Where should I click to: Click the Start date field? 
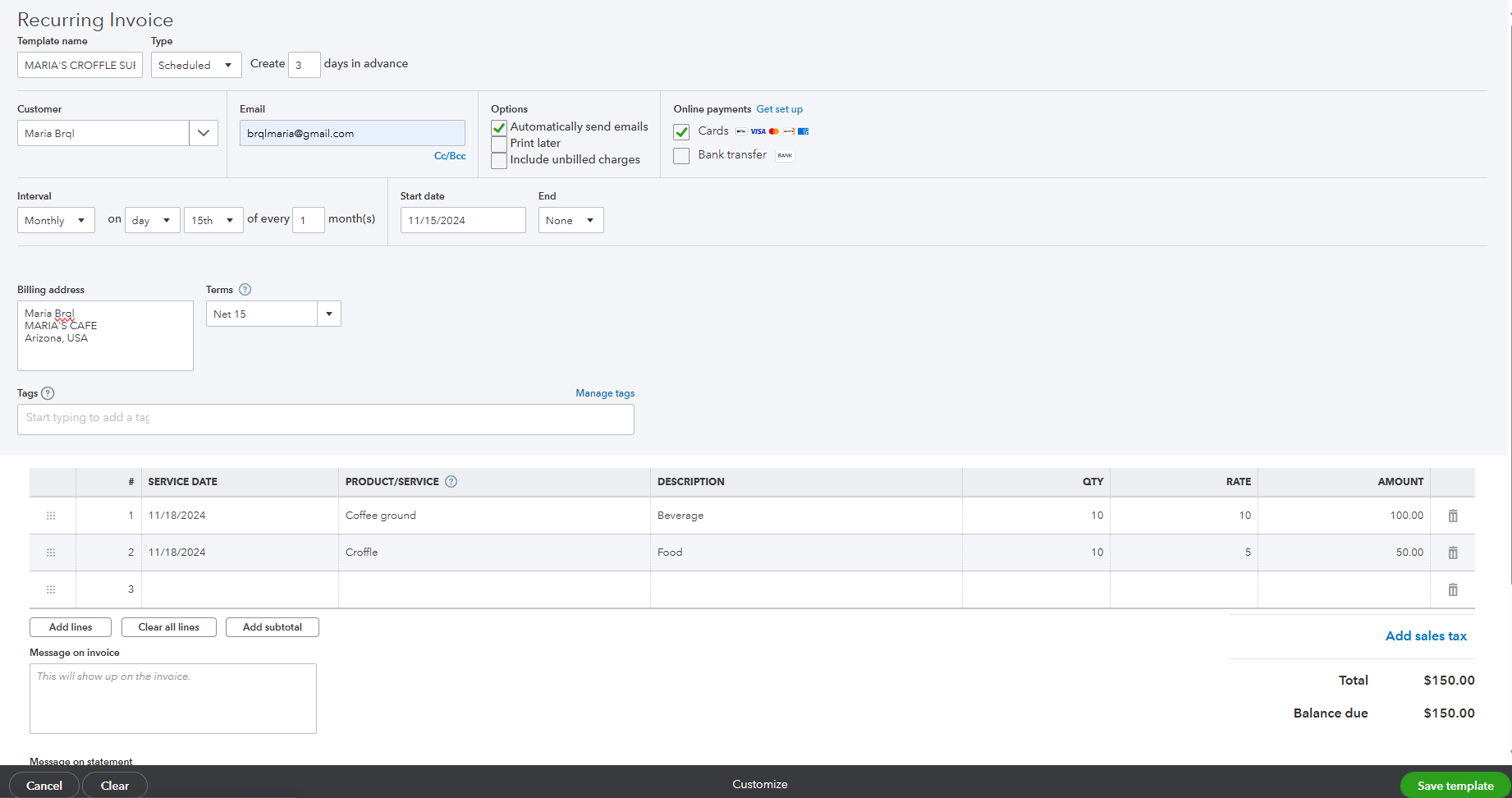coord(463,220)
